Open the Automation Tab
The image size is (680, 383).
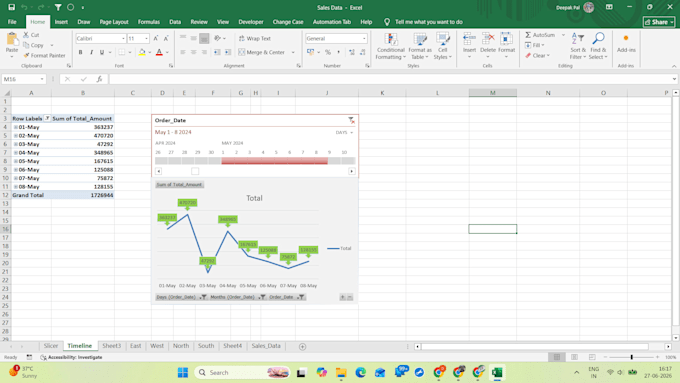pos(332,22)
